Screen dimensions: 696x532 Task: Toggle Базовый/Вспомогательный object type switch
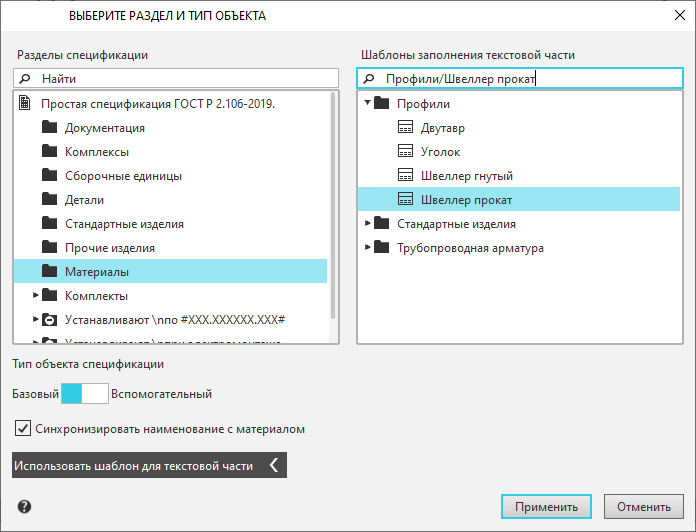85,394
